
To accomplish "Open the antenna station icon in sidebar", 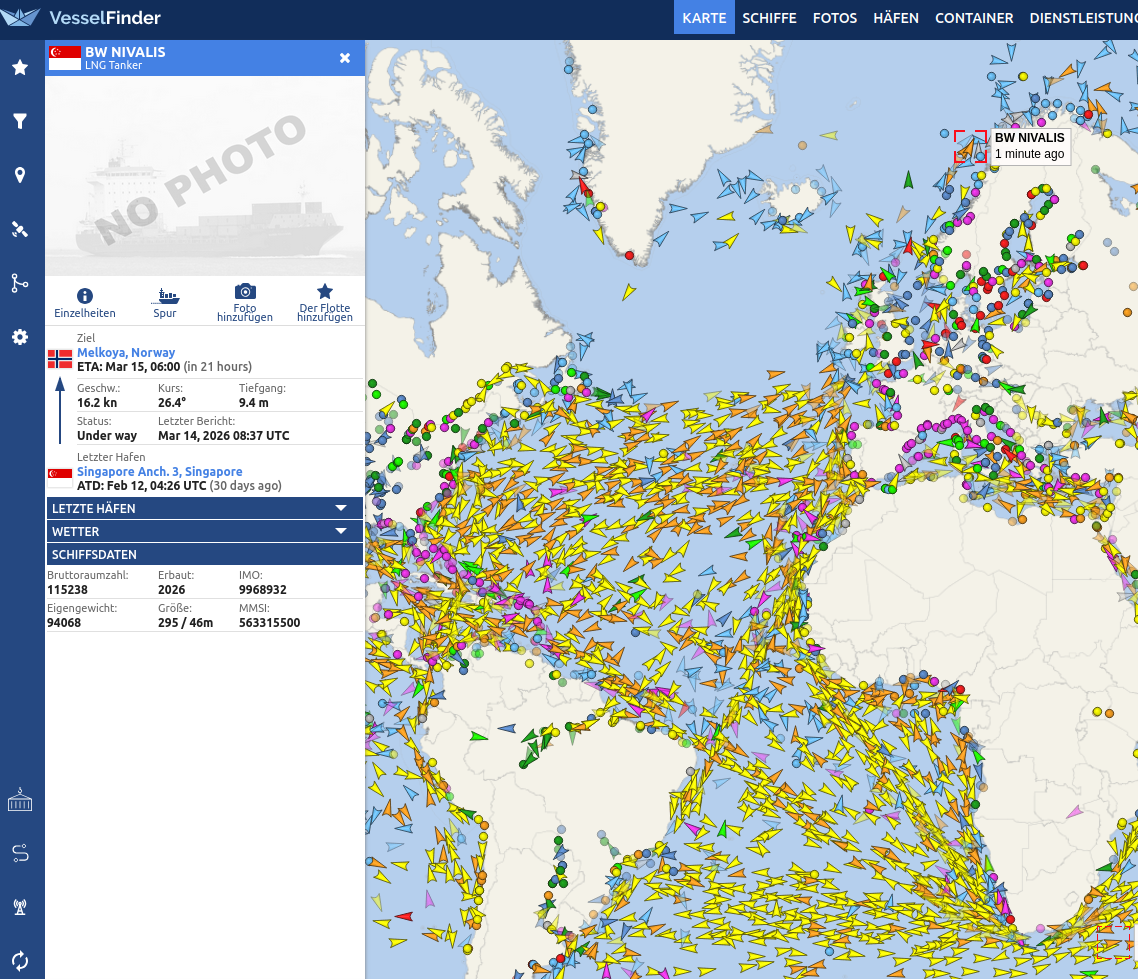I will point(20,906).
